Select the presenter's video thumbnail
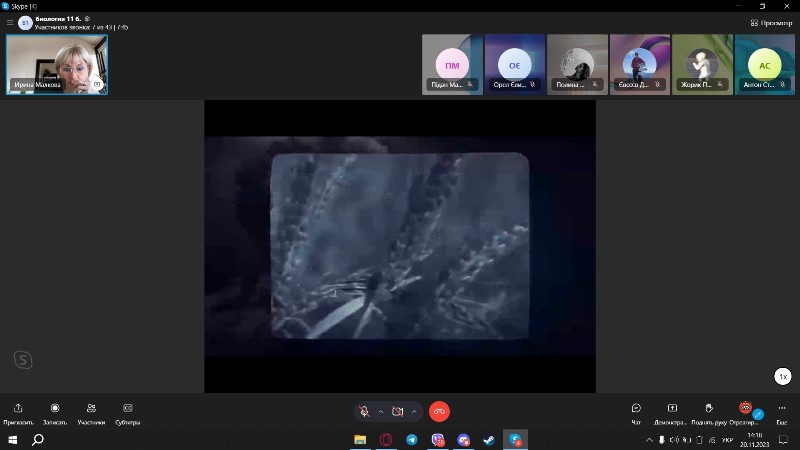Screen dimensions: 800x450 [57, 64]
